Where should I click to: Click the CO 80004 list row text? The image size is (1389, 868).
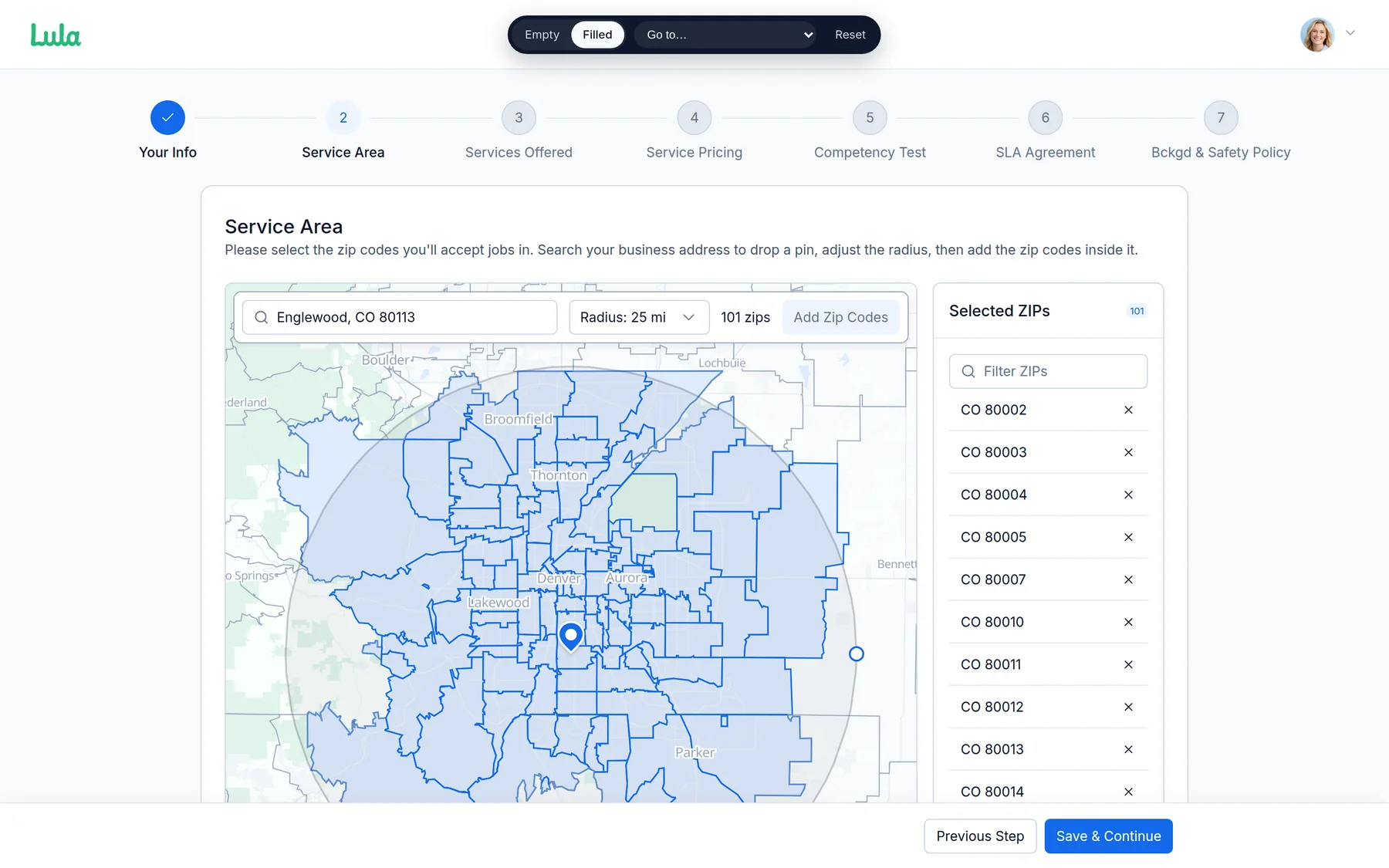click(993, 495)
